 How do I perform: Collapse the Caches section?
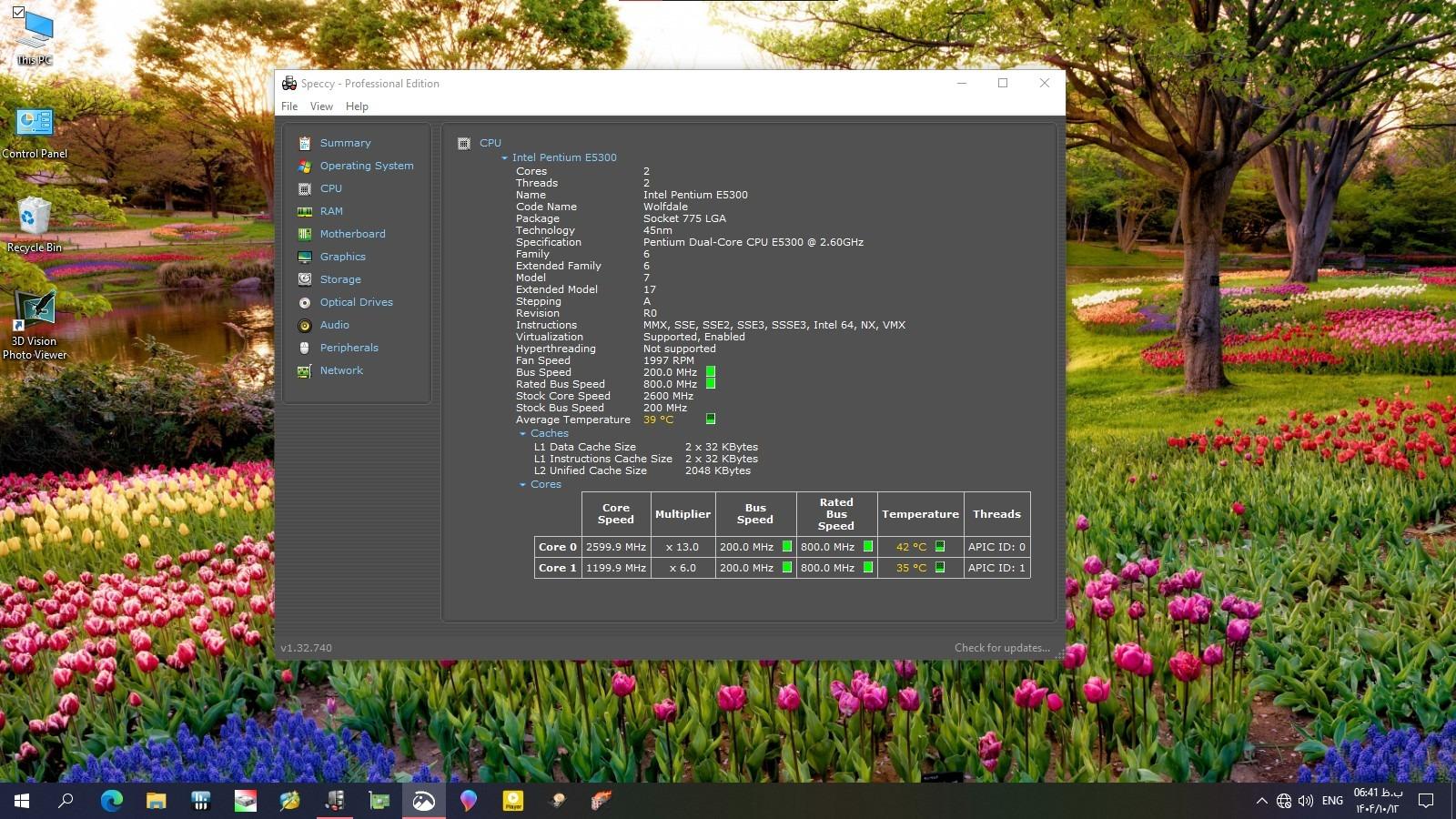point(522,433)
